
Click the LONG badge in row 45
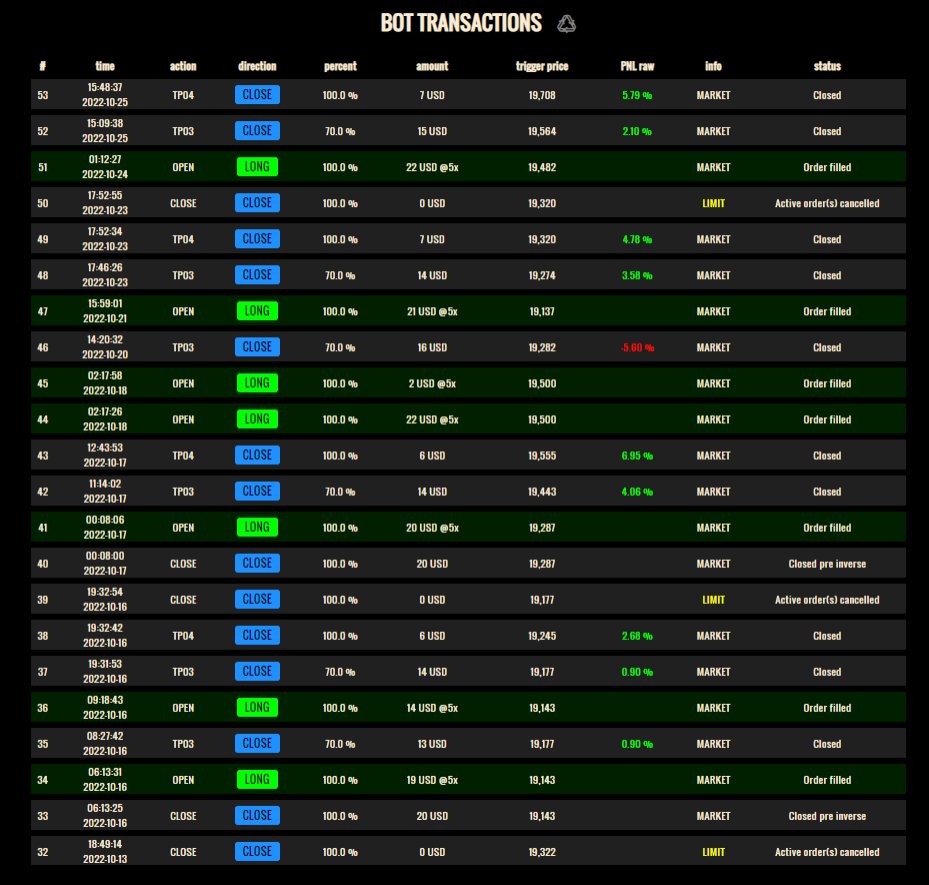point(257,383)
